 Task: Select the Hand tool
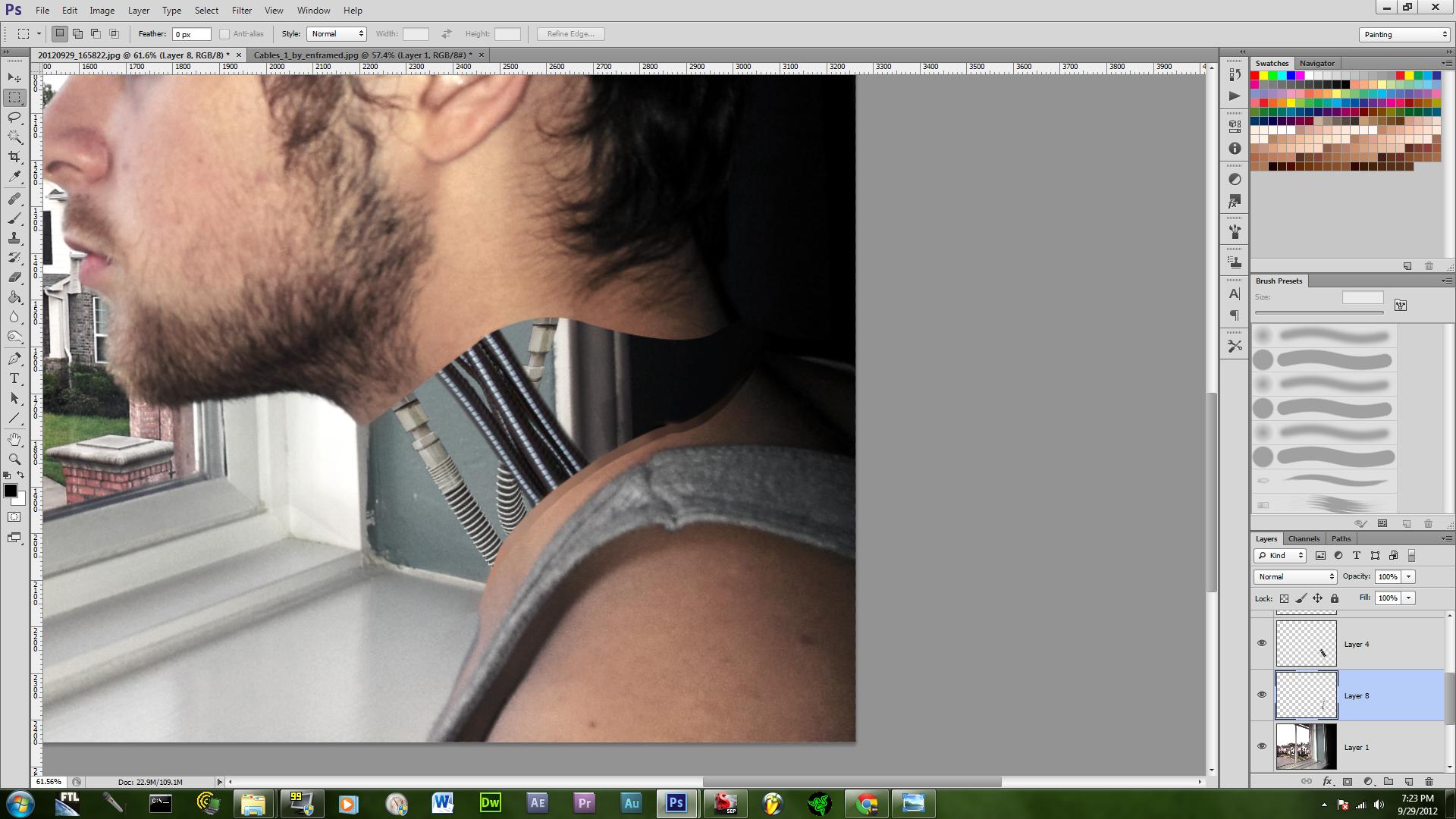pyautogui.click(x=14, y=440)
